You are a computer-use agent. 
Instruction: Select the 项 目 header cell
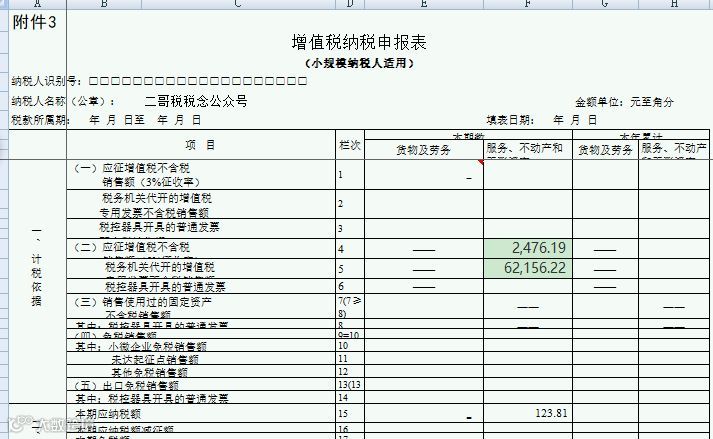click(x=201, y=145)
